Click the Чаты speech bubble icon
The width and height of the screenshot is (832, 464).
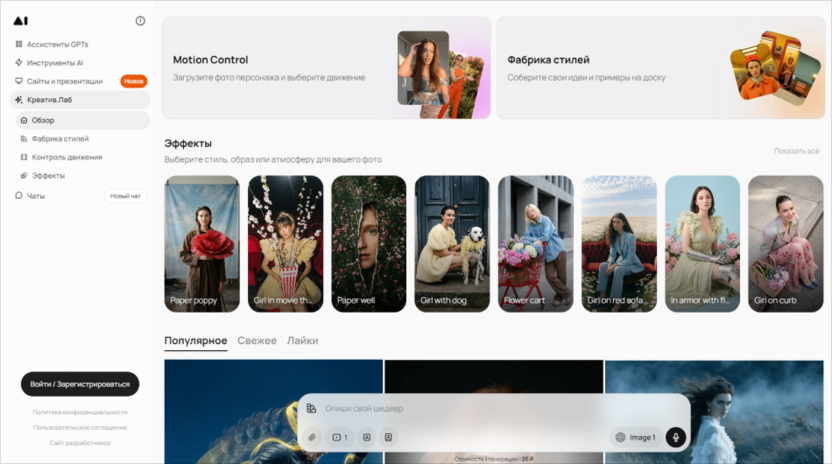19,196
